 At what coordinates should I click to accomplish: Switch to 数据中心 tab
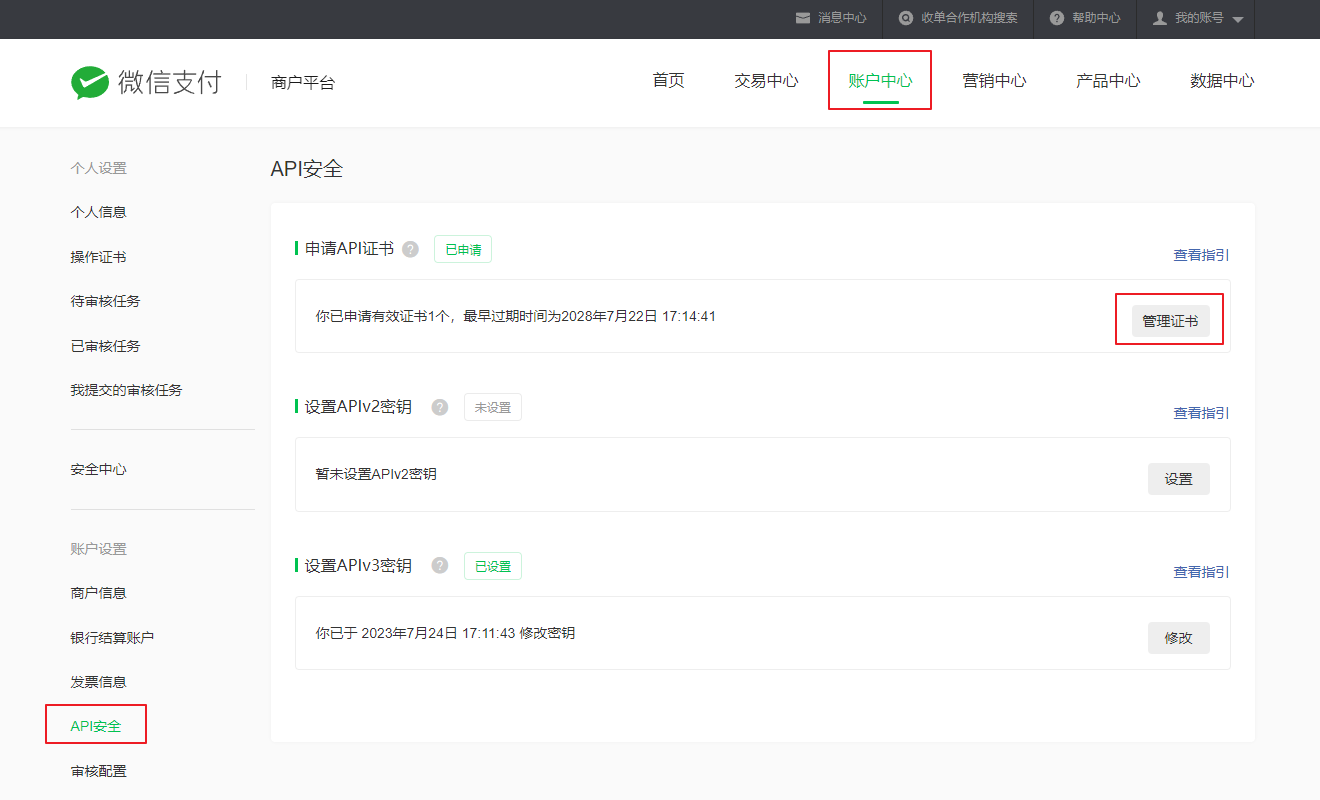pyautogui.click(x=1222, y=81)
